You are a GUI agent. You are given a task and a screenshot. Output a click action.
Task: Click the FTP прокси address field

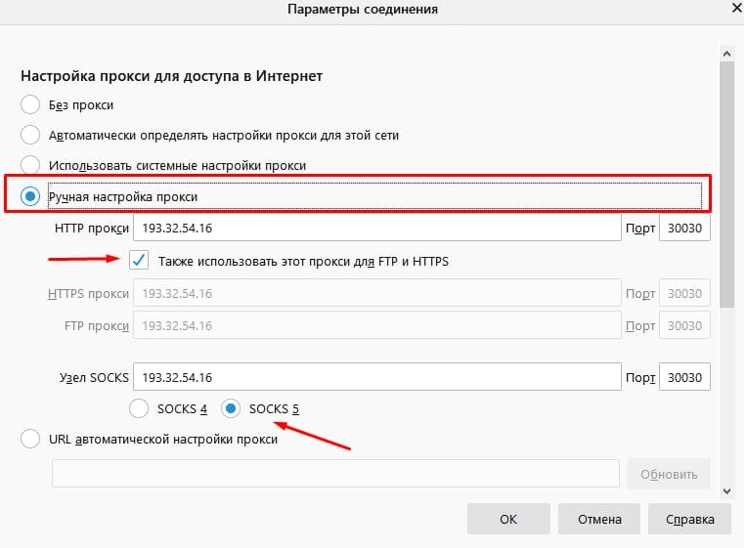click(377, 325)
